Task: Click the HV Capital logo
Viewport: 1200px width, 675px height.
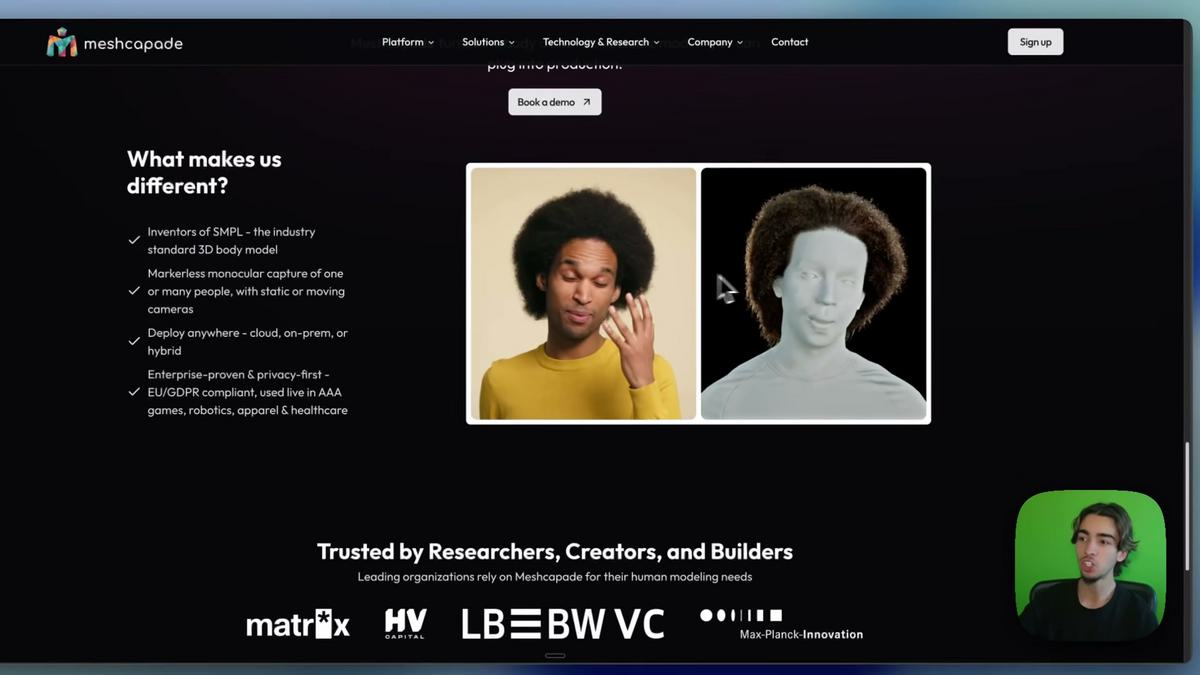Action: point(405,623)
